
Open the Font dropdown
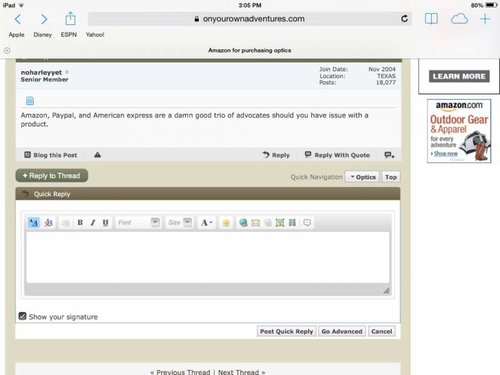138,222
